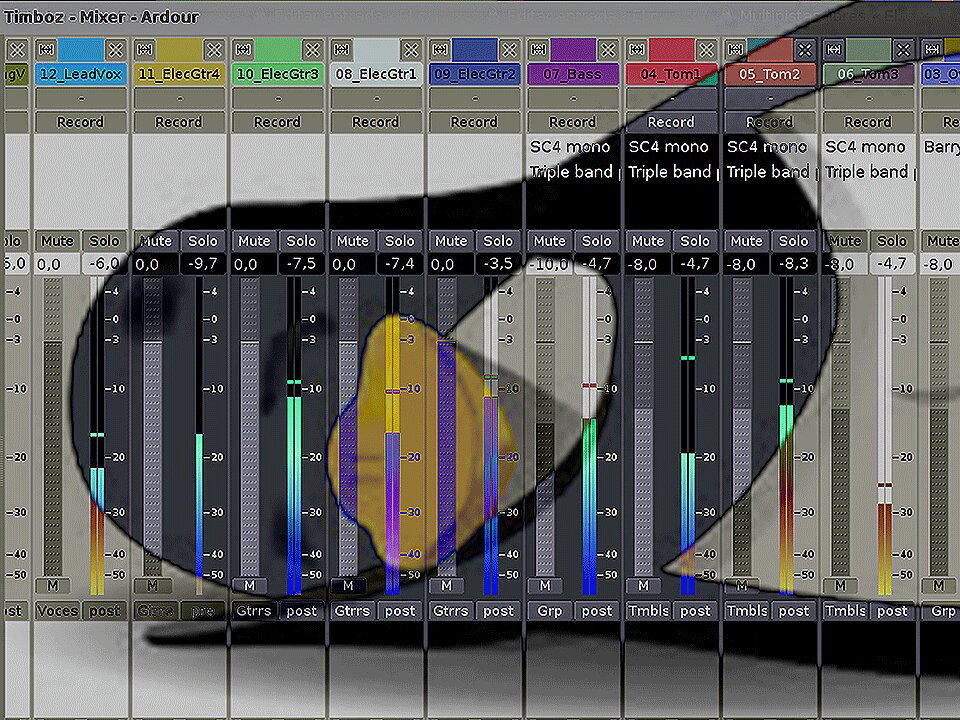Select SC4 mono plugin on 06_Tom3 strip
Image resolution: width=960 pixels, height=720 pixels.
point(868,147)
